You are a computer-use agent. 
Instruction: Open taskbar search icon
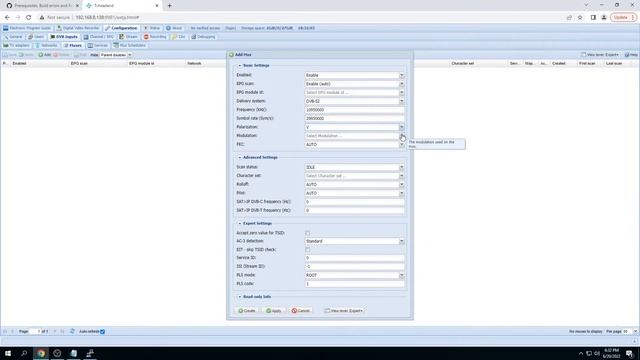click(24, 353)
